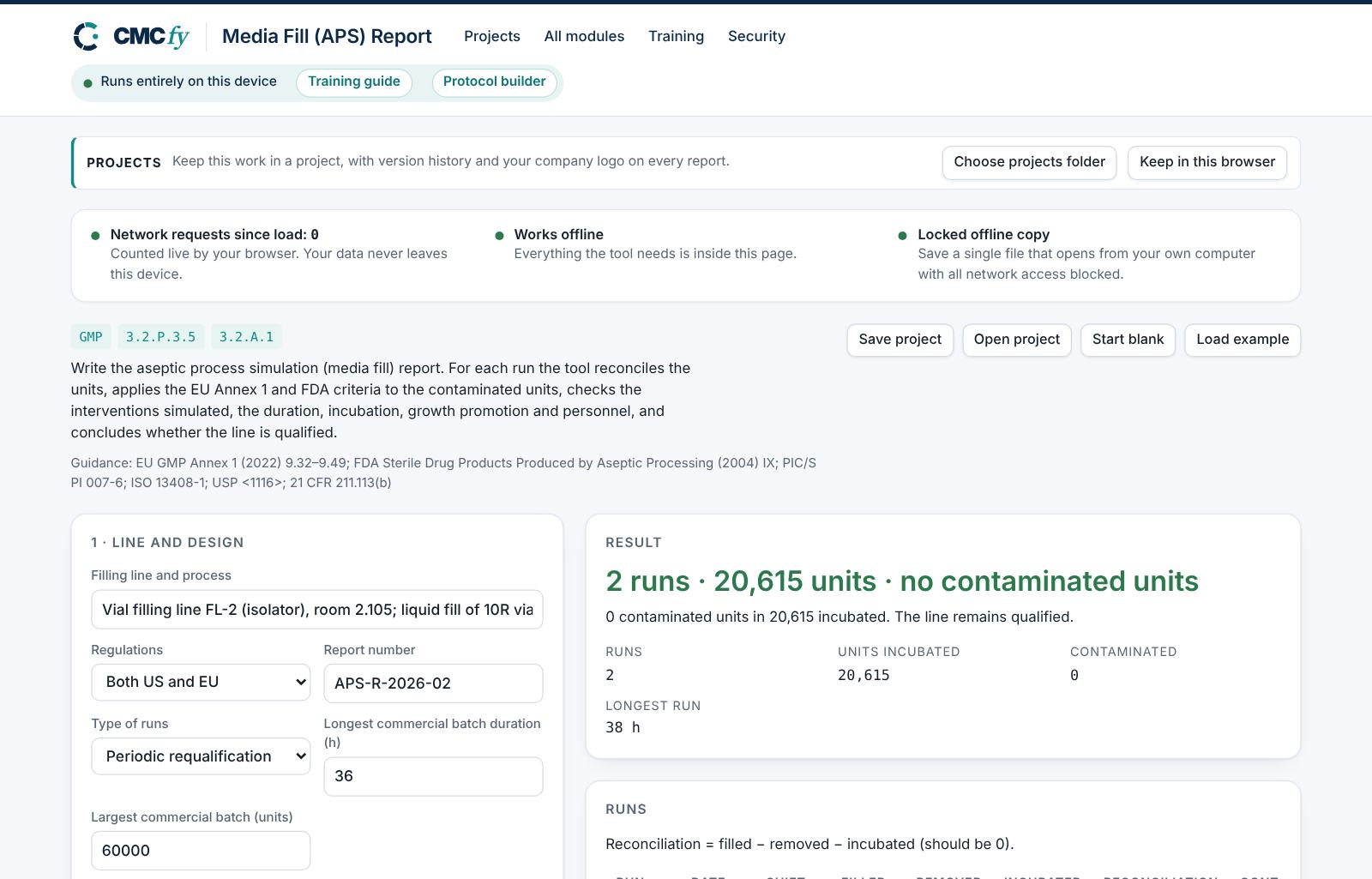Click the 3.2.A.1 tag

pyautogui.click(x=246, y=337)
